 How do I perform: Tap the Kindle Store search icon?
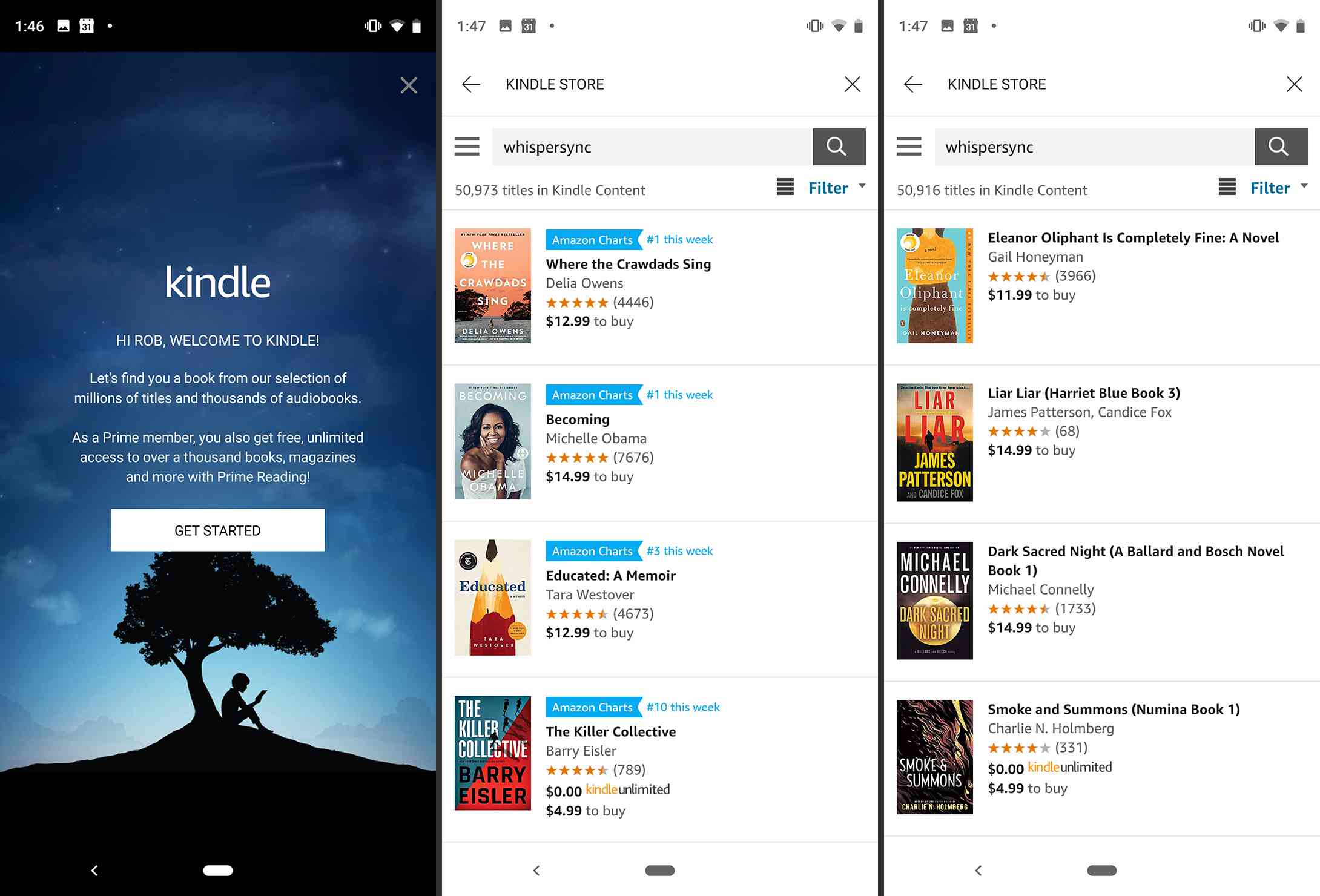click(838, 147)
